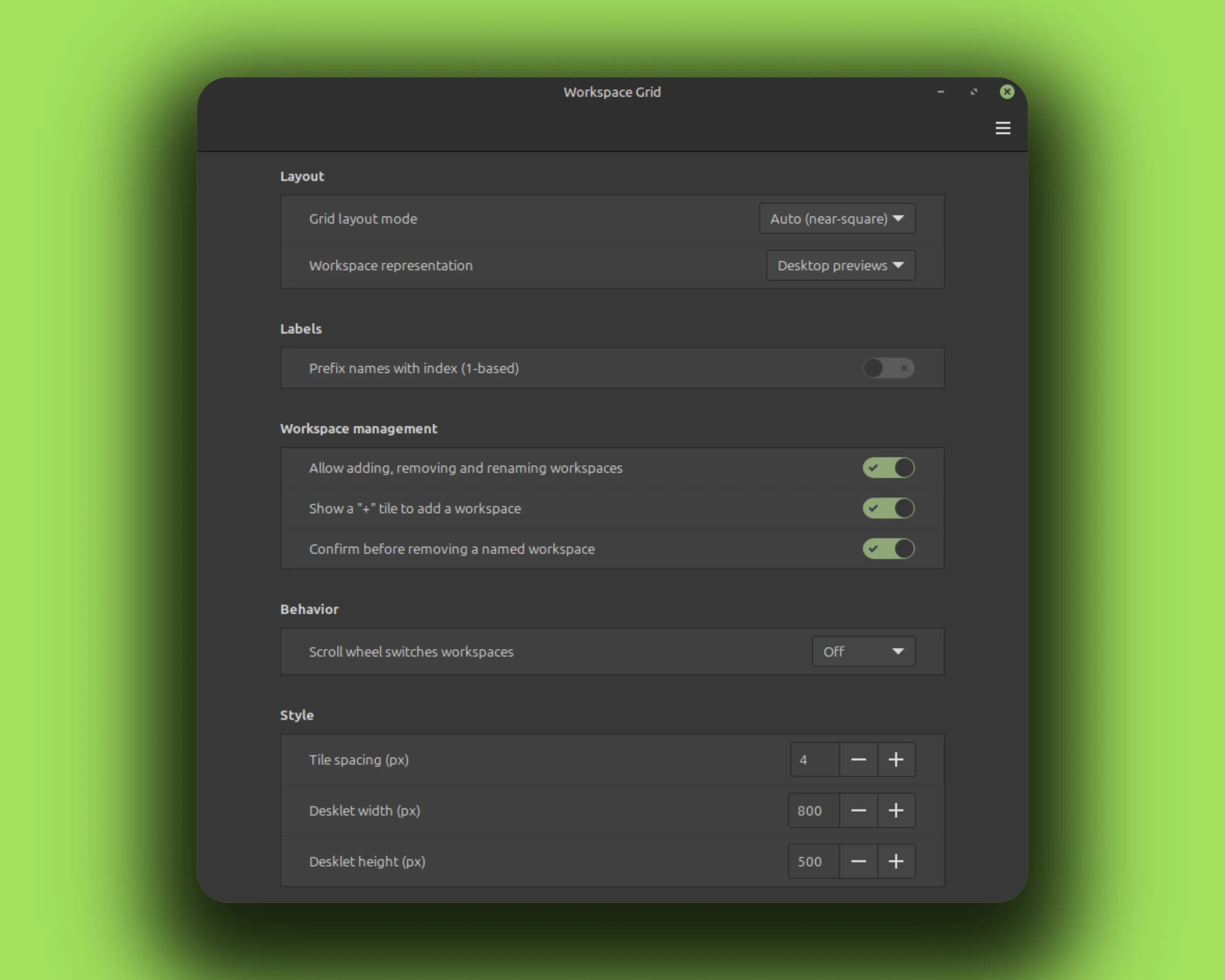Decrease Desklet width with minus button
Viewport: 1225px width, 980px height.
[x=858, y=811]
